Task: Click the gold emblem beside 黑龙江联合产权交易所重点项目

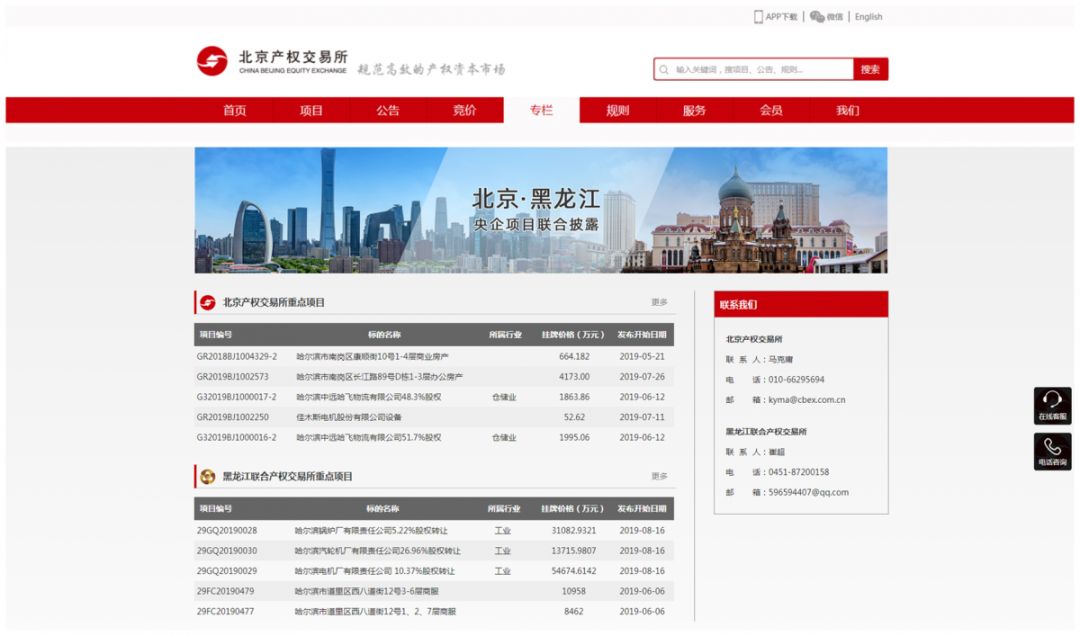Action: 207,477
